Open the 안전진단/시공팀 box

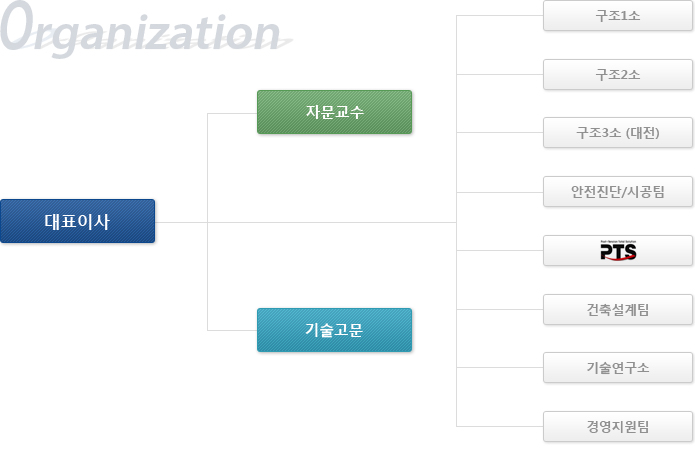[x=618, y=191]
